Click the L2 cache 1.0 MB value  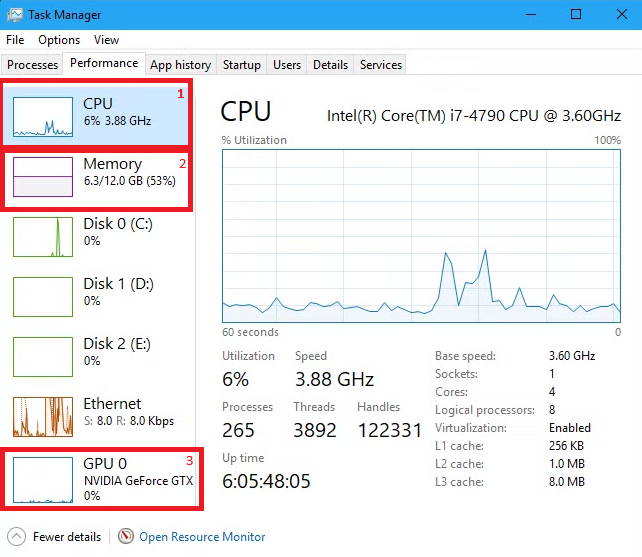coord(567,464)
